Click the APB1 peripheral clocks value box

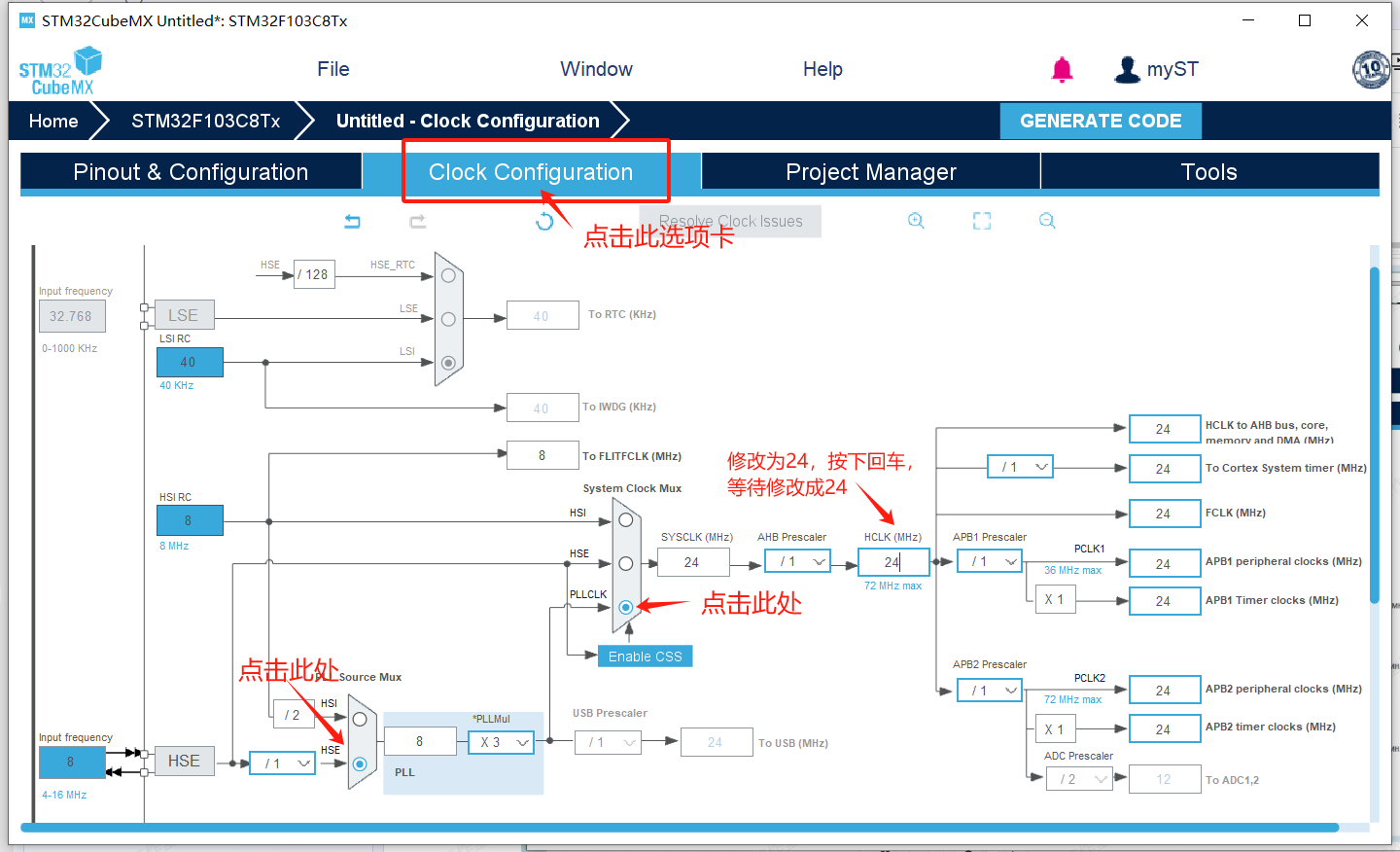1165,564
